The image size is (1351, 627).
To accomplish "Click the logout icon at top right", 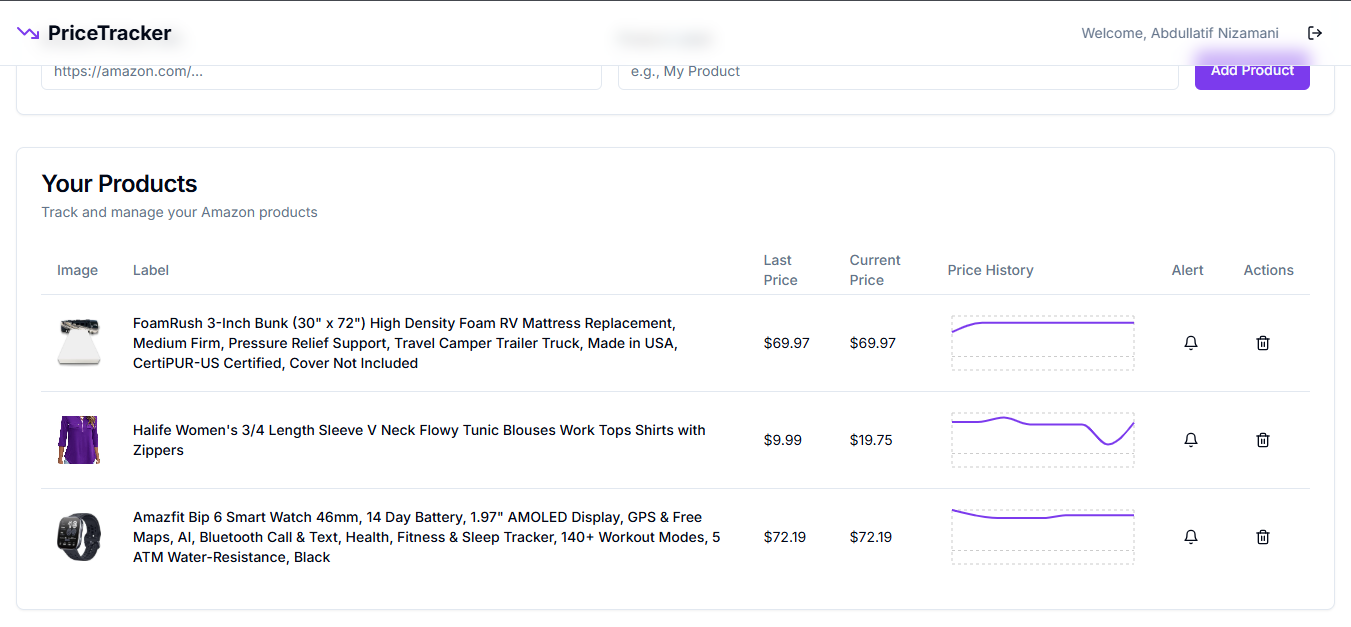I will click(x=1314, y=32).
